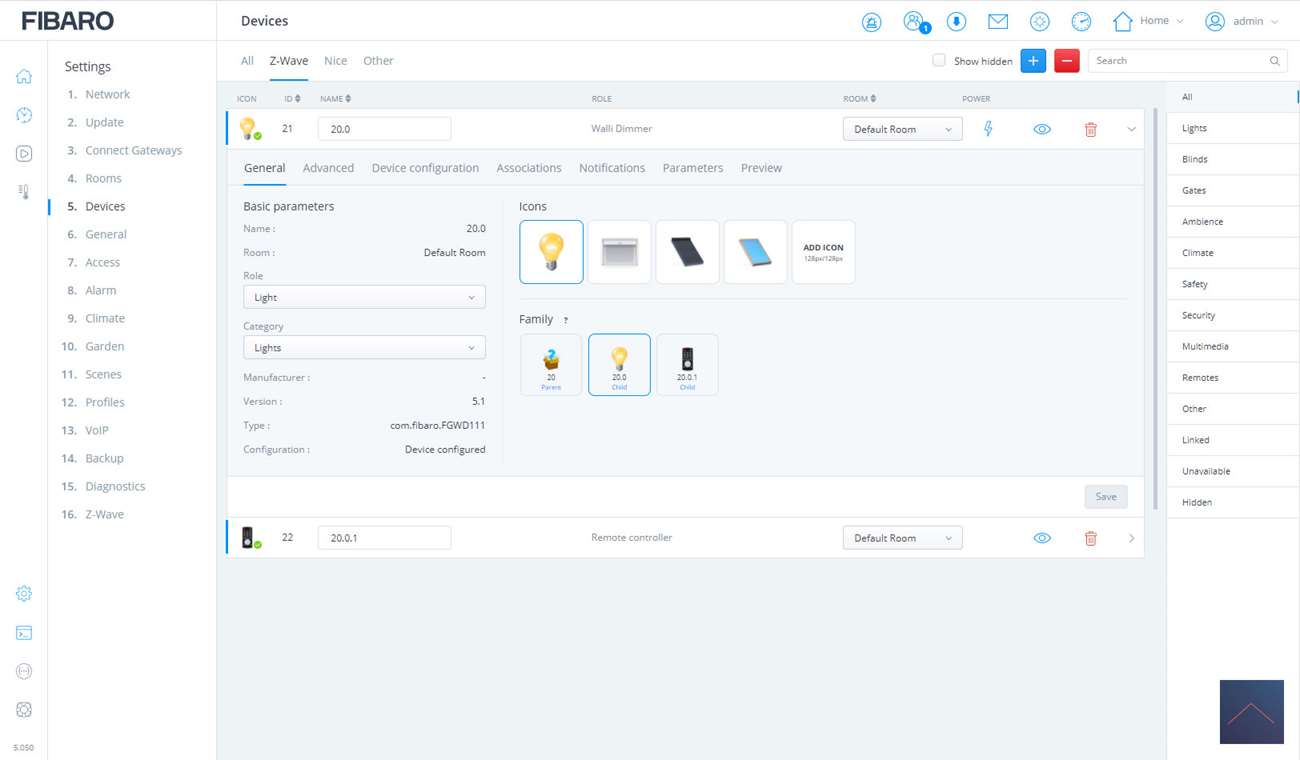1300x760 pixels.
Task: Click the blue plus add device button
Action: pyautogui.click(x=1033, y=61)
